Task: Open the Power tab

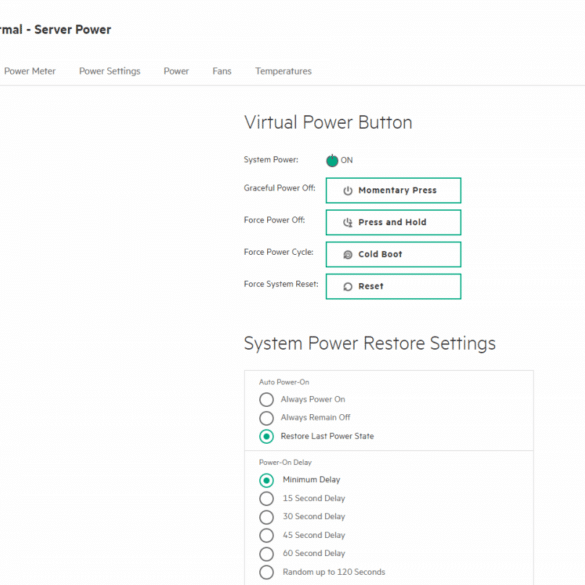Action: point(176,71)
